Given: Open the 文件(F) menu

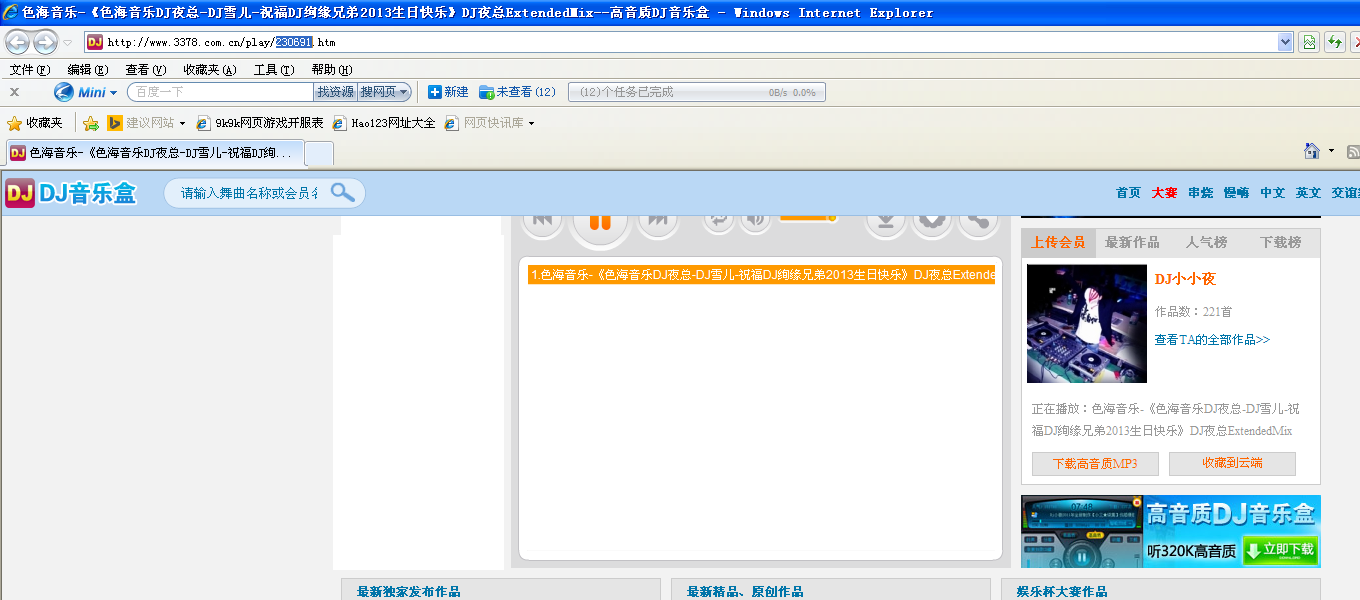Looking at the screenshot, I should (x=30, y=69).
